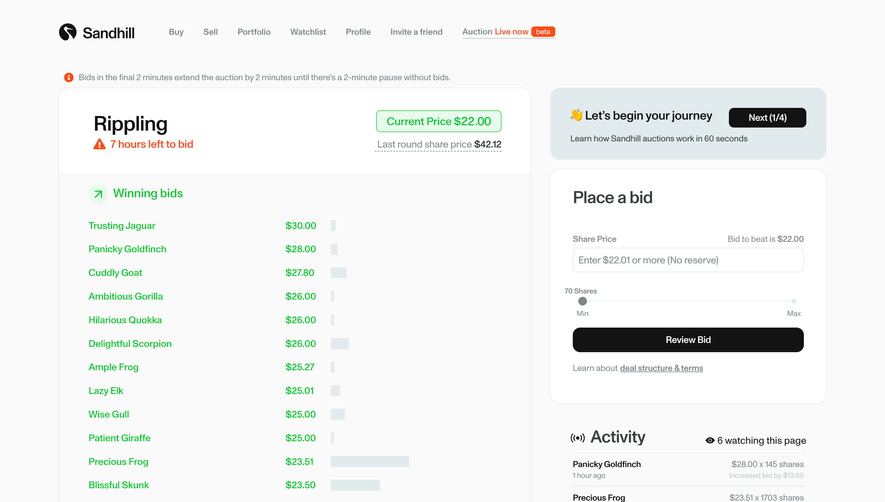Select Invite a friend
Image resolution: width=885 pixels, height=502 pixels.
(417, 32)
